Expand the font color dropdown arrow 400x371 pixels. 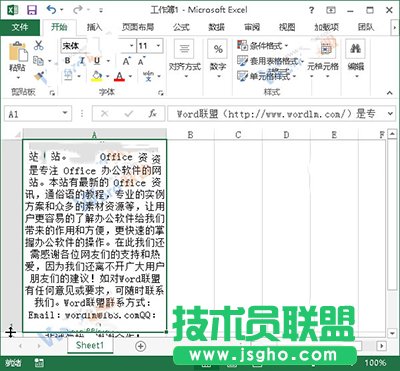coord(130,76)
